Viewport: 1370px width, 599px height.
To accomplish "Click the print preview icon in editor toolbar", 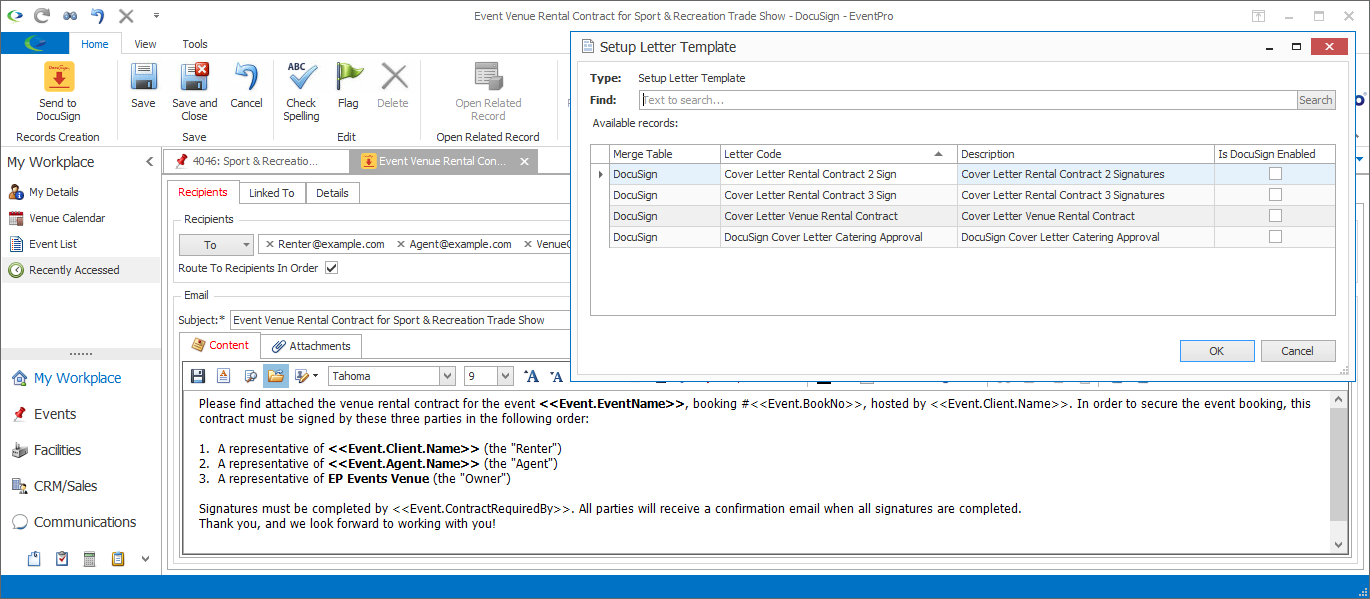I will click(x=250, y=376).
